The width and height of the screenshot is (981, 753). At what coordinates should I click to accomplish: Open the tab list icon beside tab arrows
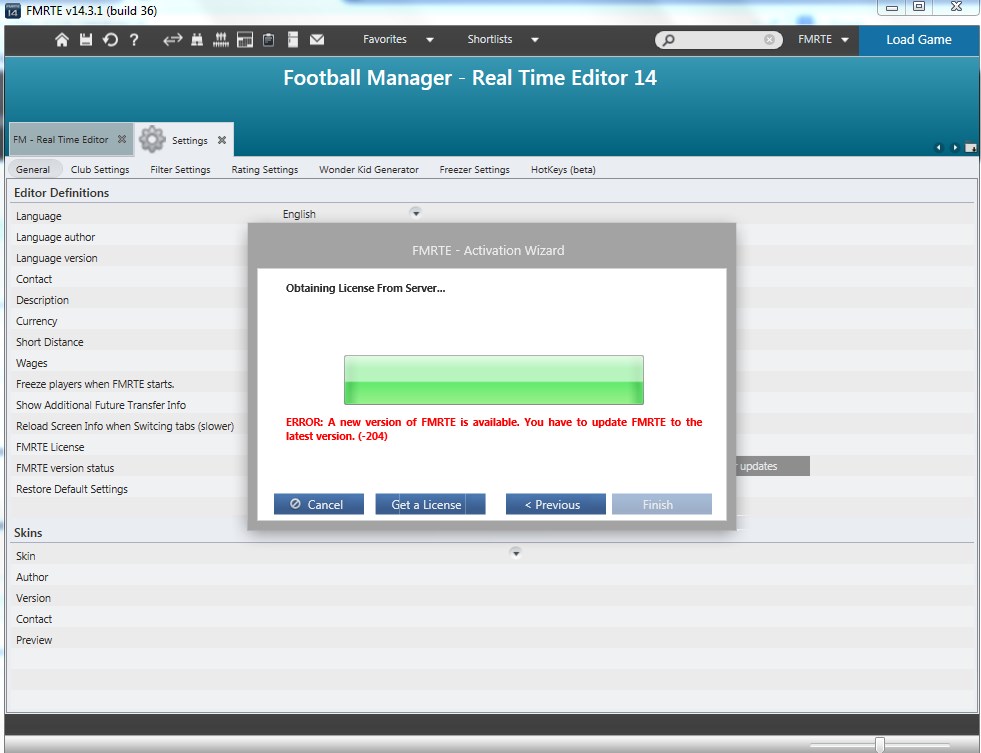(970, 148)
